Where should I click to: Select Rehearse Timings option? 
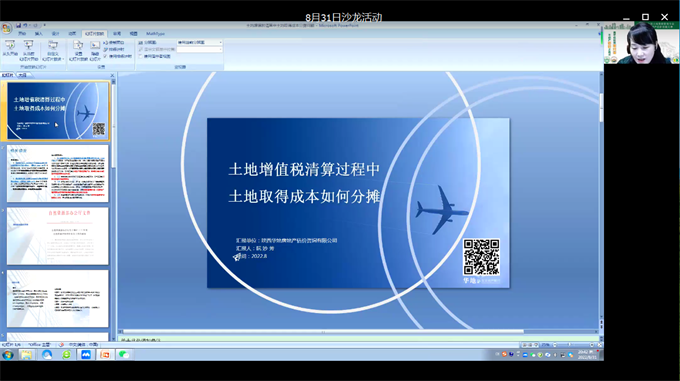pos(114,49)
